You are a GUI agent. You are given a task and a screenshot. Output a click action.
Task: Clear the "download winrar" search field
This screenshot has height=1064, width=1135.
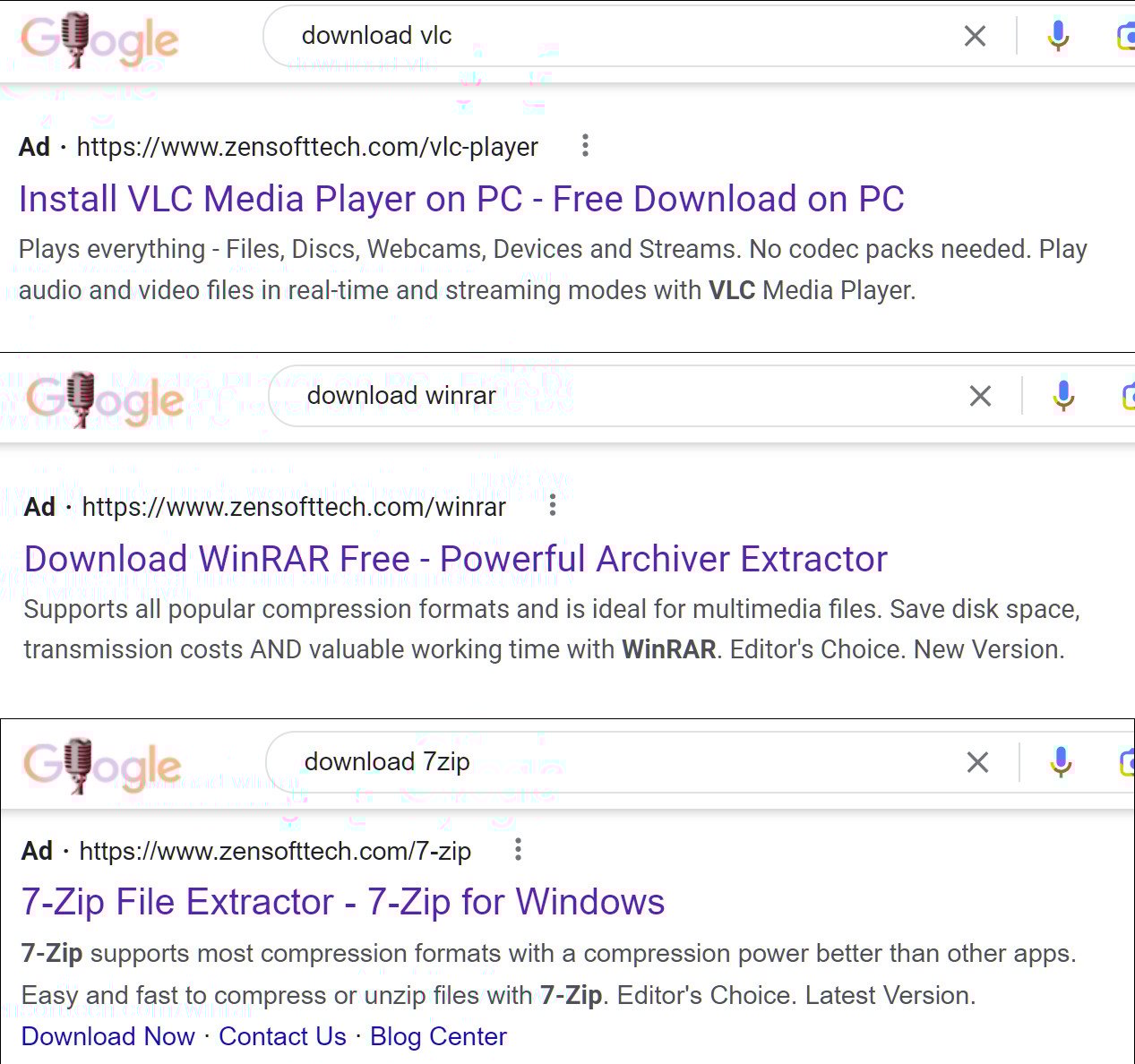click(980, 396)
